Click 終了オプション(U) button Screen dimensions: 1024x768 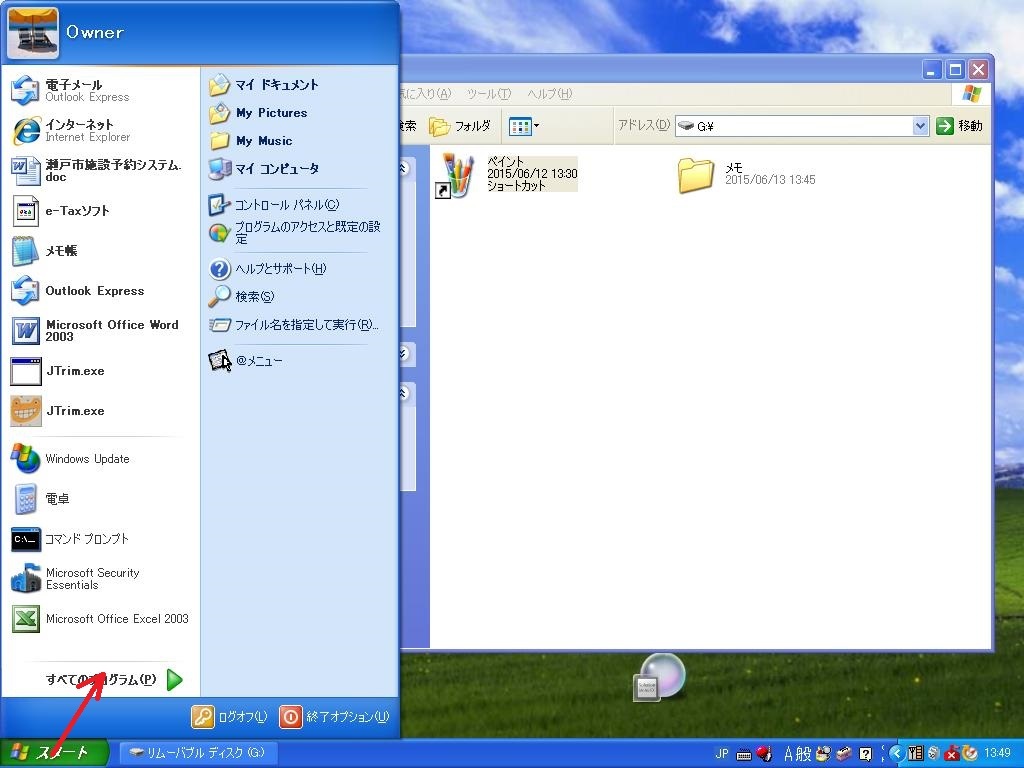coord(334,717)
